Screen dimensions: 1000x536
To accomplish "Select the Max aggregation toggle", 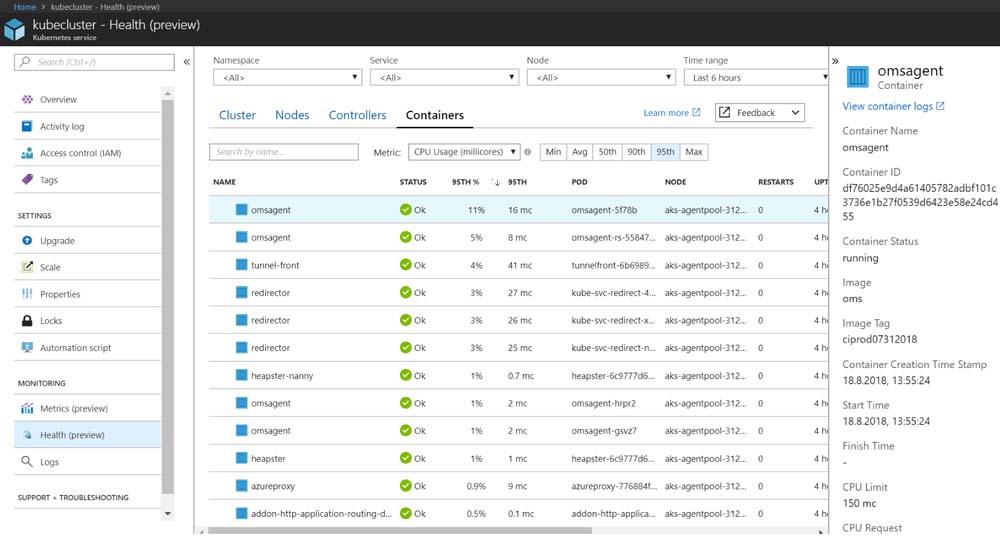I will 694,152.
